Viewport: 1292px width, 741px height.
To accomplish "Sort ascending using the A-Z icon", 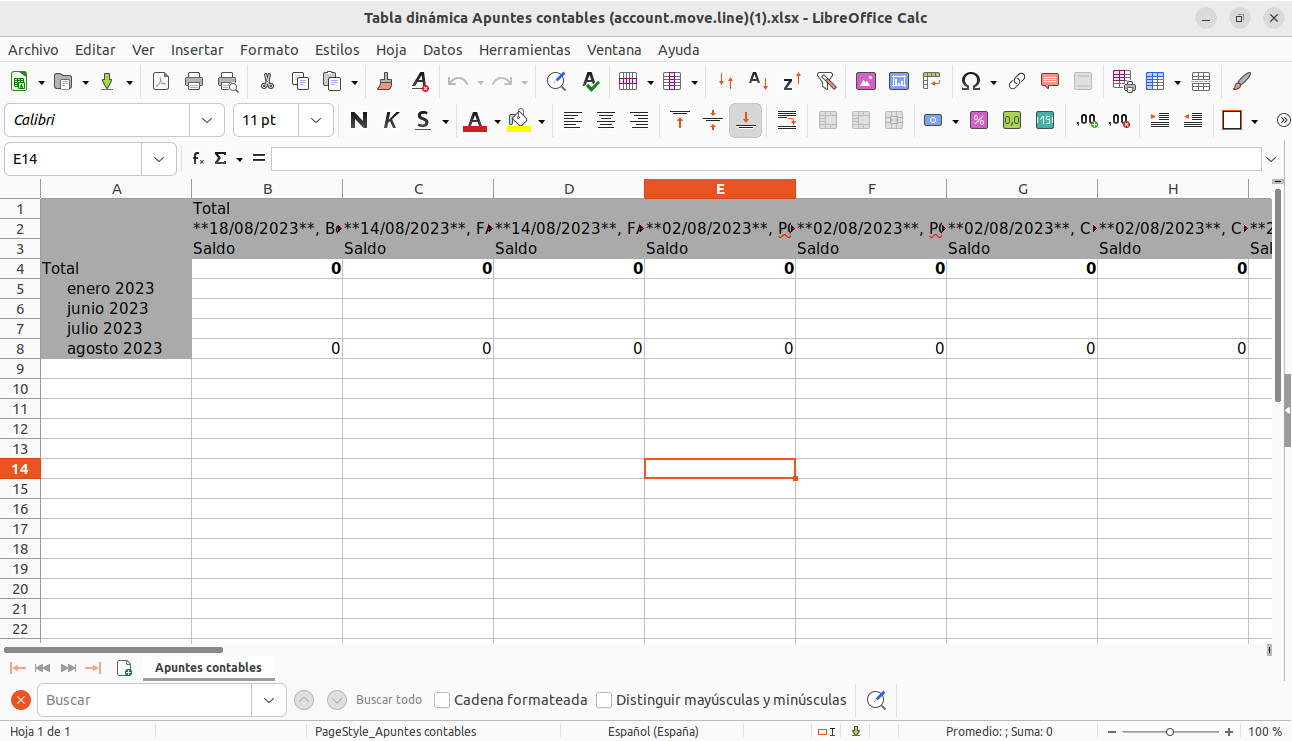I will 759,82.
